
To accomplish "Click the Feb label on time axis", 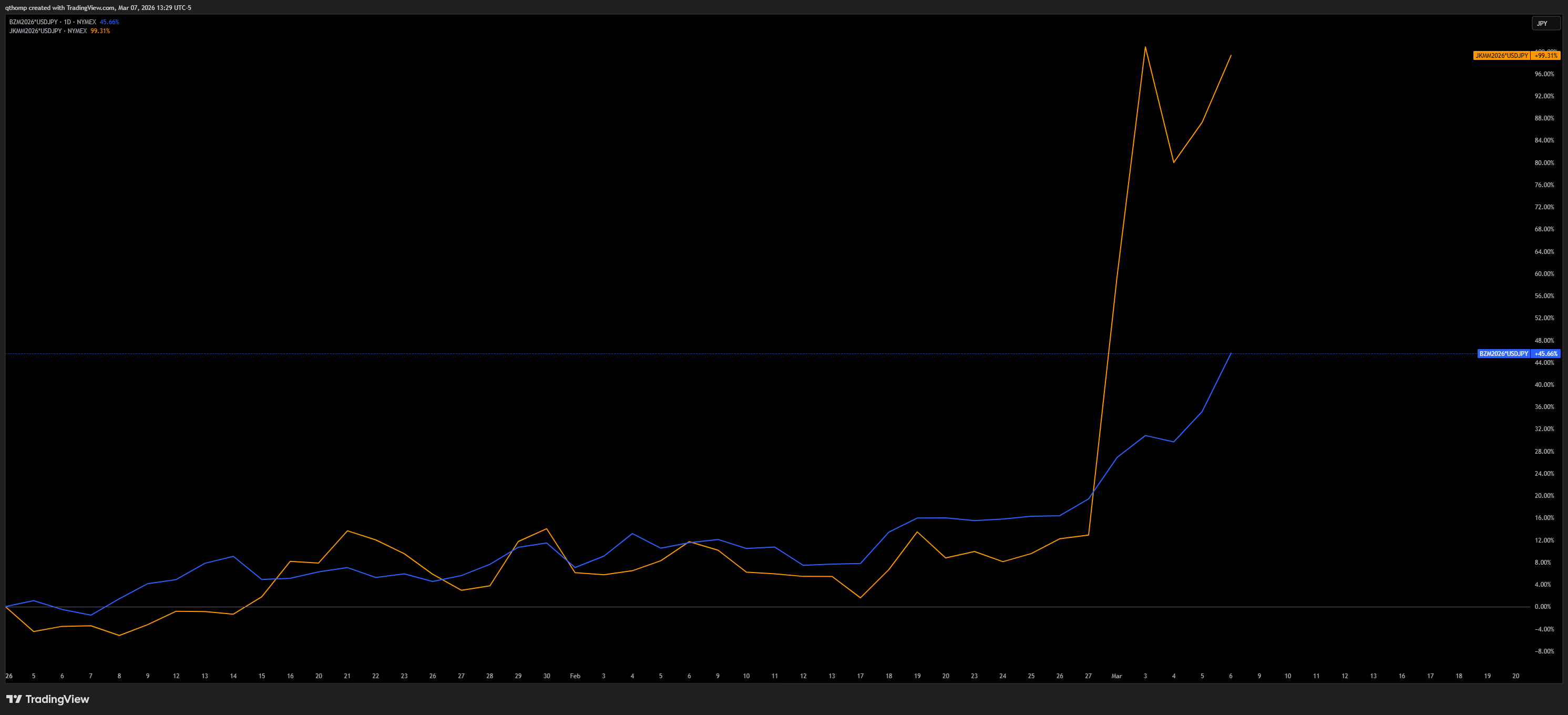I will pyautogui.click(x=575, y=676).
